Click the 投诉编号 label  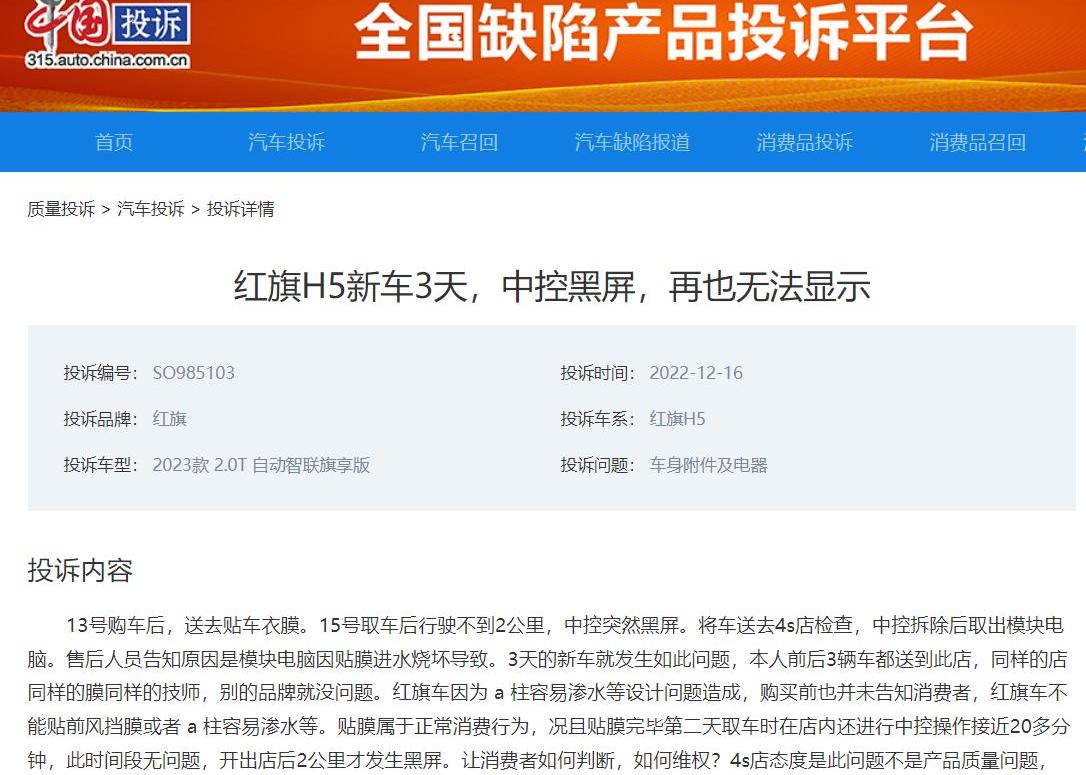(100, 373)
